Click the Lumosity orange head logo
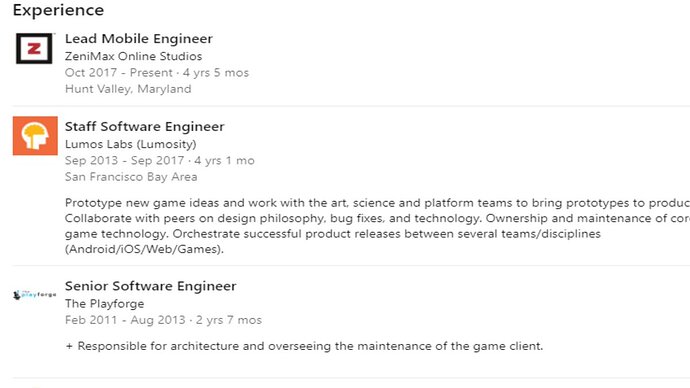Viewport: 690px width, 388px height. pyautogui.click(x=35, y=136)
